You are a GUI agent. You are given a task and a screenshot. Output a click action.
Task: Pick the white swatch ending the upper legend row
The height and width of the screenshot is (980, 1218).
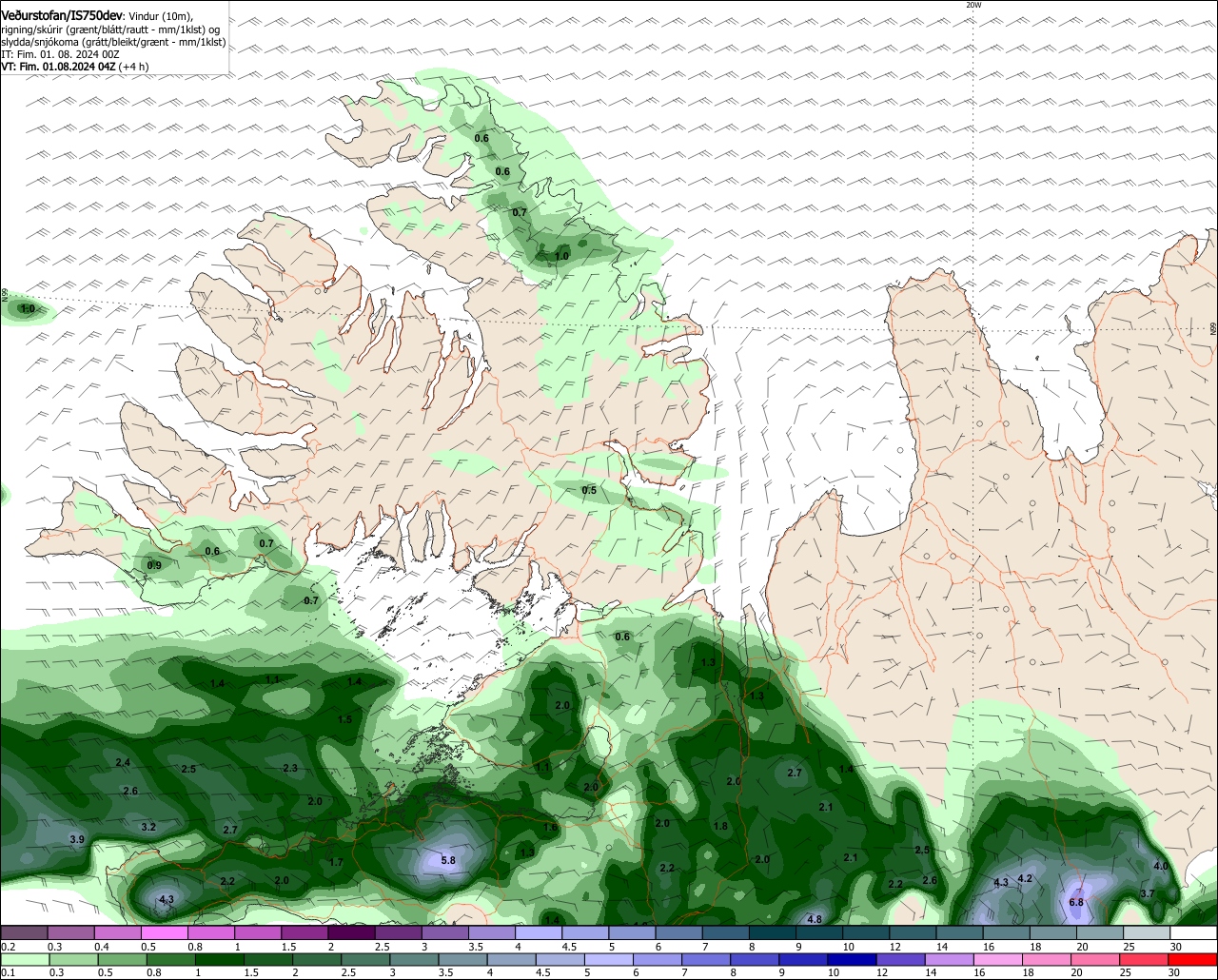pyautogui.click(x=1194, y=933)
